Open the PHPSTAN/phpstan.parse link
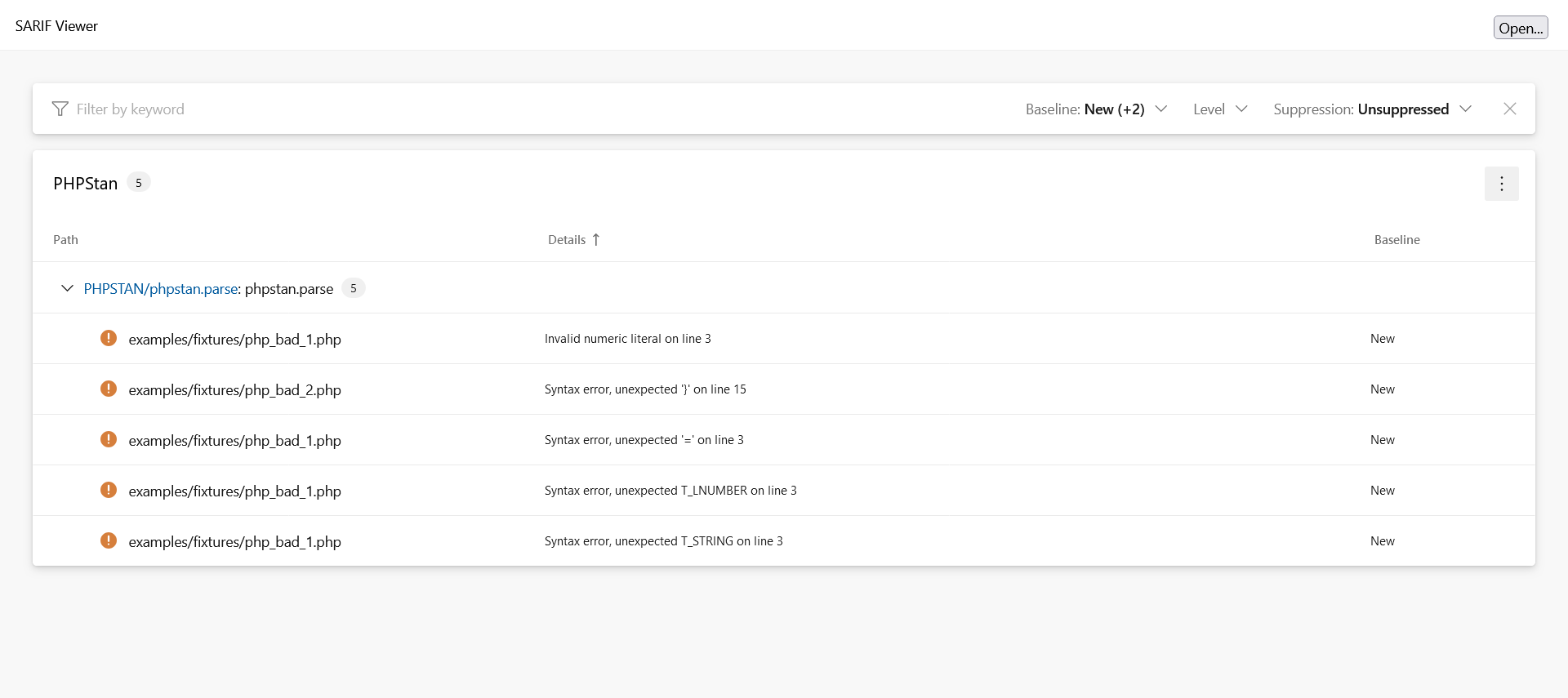The height and width of the screenshot is (698, 1568). (161, 288)
